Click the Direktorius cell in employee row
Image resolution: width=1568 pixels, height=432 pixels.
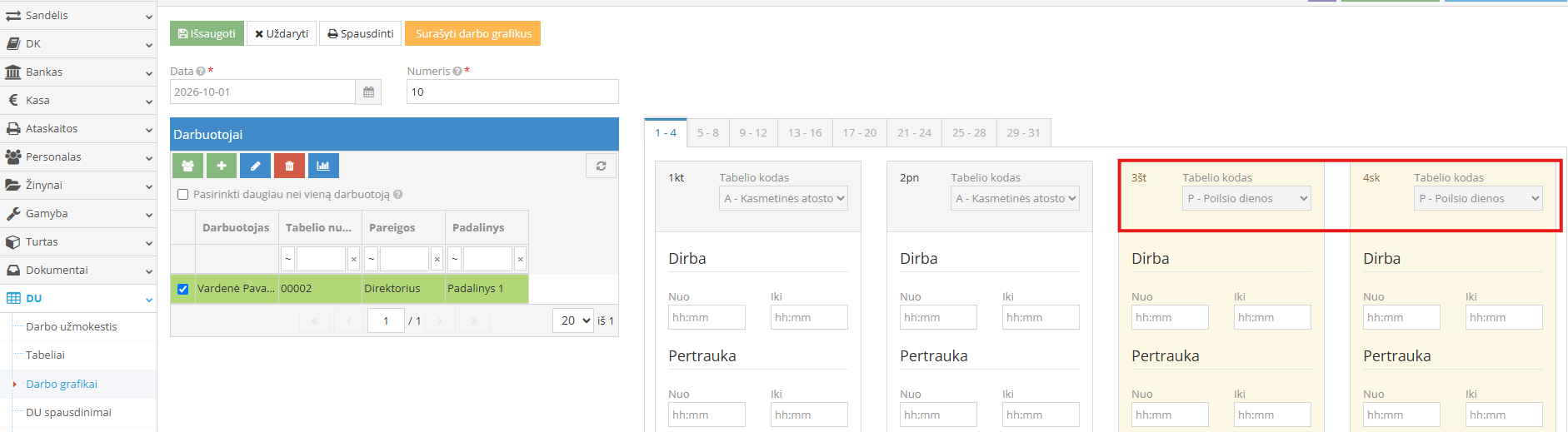click(x=403, y=289)
